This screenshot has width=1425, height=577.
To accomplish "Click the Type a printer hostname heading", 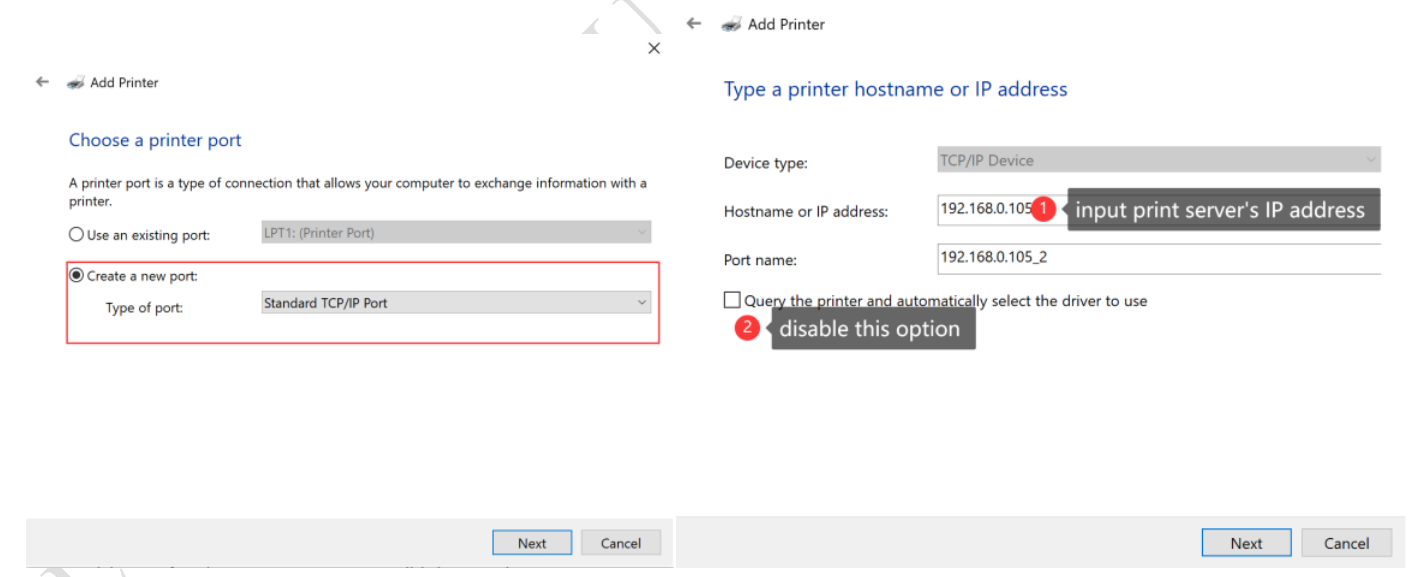I will [896, 89].
